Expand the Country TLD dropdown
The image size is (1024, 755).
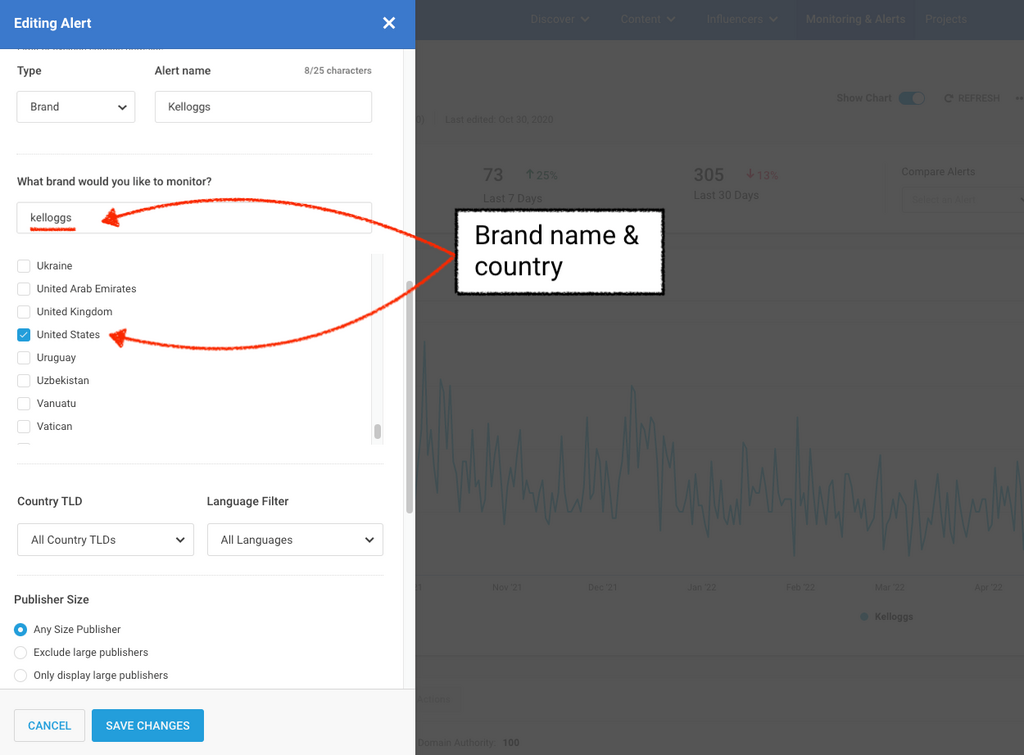point(105,540)
